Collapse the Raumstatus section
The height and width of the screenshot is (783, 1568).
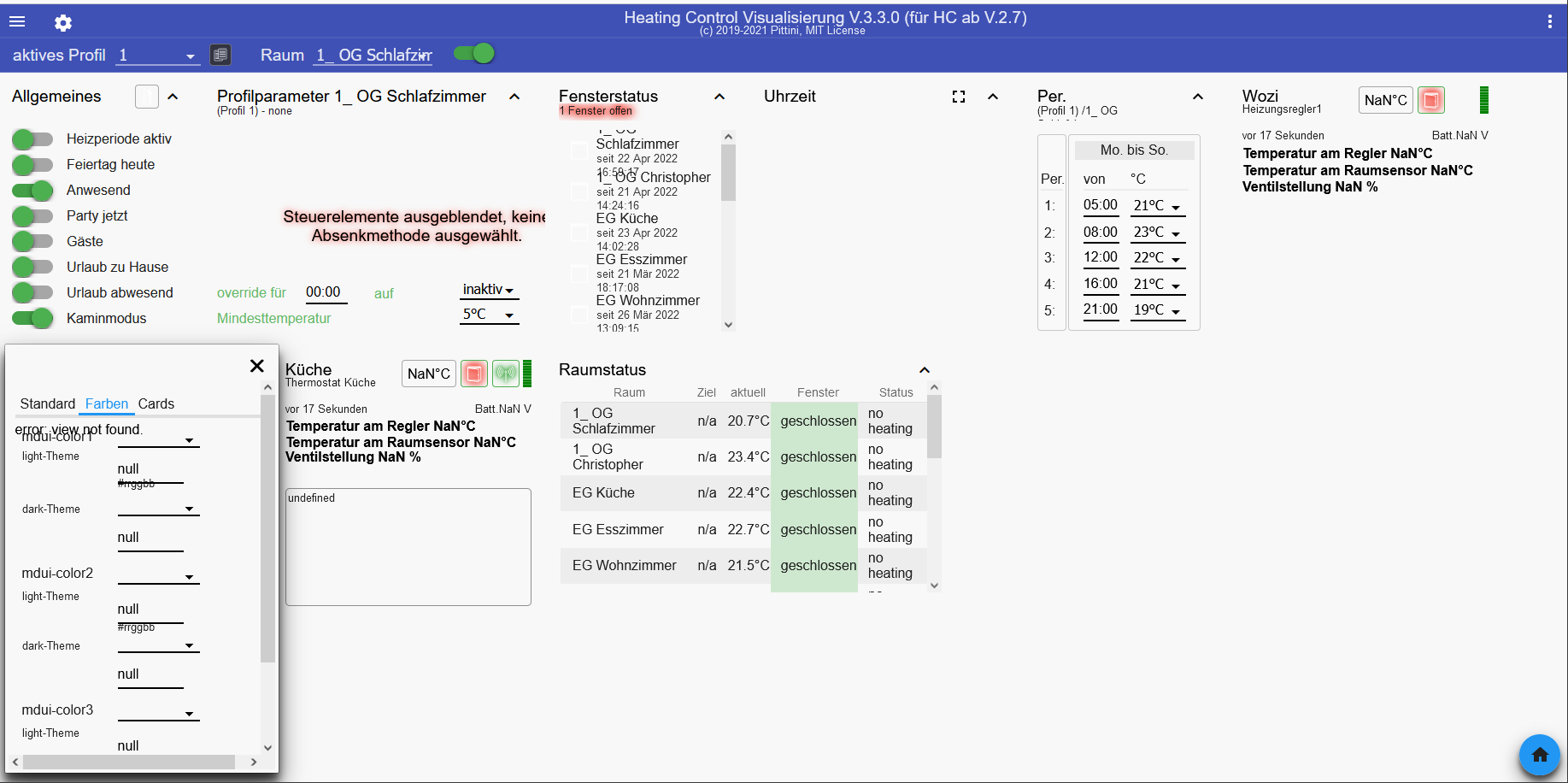[x=925, y=370]
